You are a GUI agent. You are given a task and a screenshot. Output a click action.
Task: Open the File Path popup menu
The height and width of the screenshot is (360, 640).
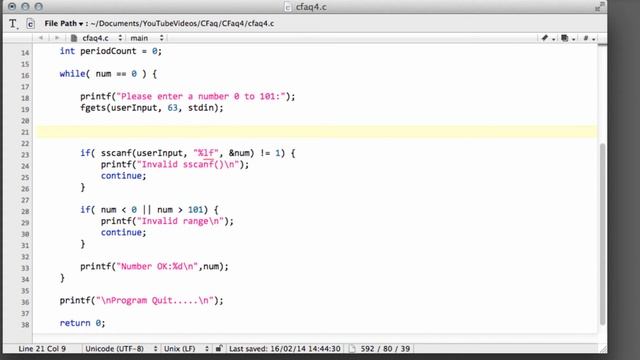point(64,24)
